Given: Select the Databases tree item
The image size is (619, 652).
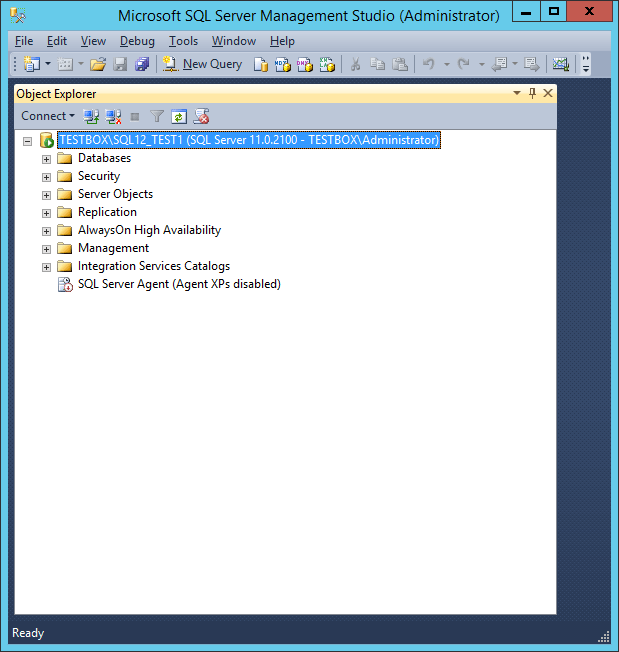Looking at the screenshot, I should 104,158.
